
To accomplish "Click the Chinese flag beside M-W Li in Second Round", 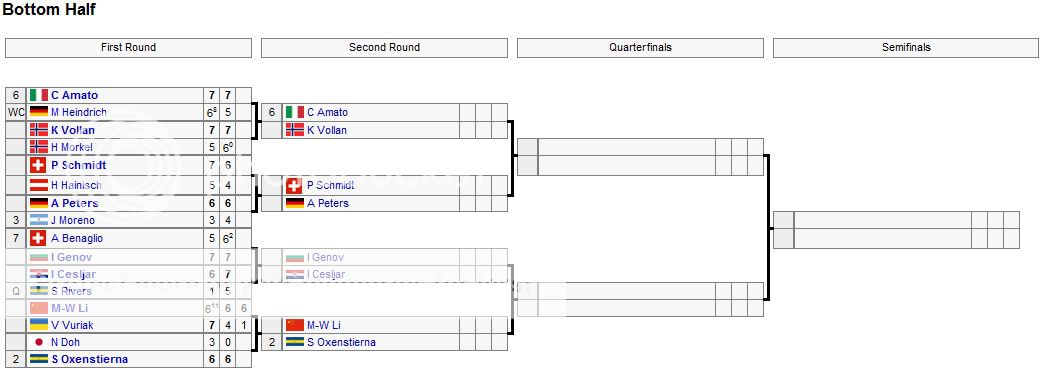I will point(294,325).
